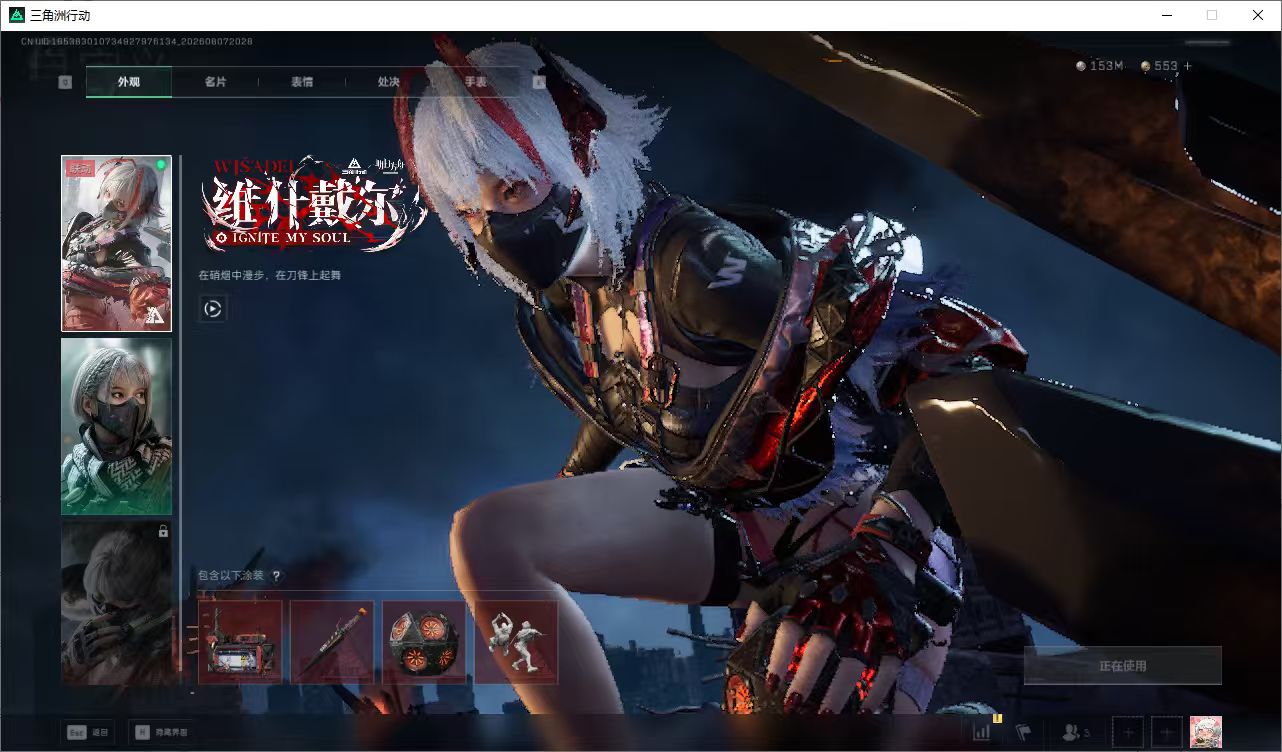The width and height of the screenshot is (1282, 752).
Task: Click the 正在使用 button
Action: (1122, 665)
